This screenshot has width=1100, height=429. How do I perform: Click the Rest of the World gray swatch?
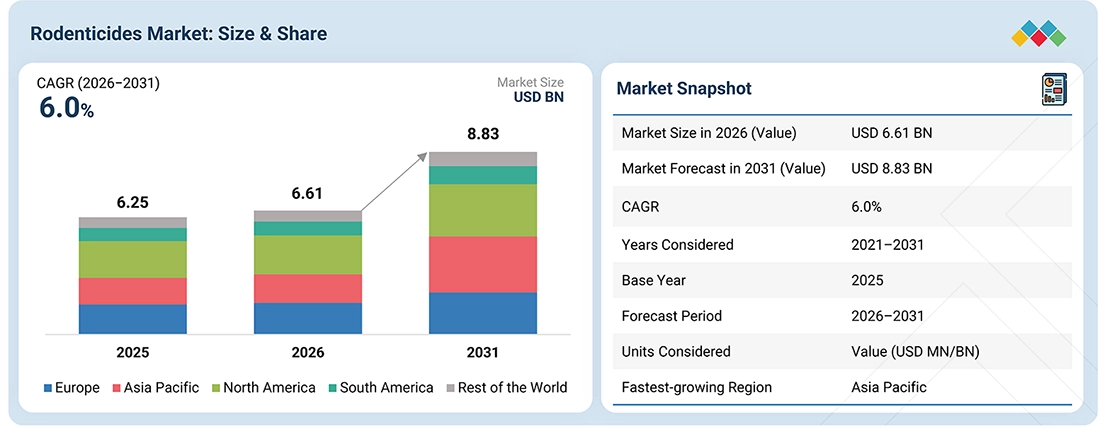click(450, 388)
